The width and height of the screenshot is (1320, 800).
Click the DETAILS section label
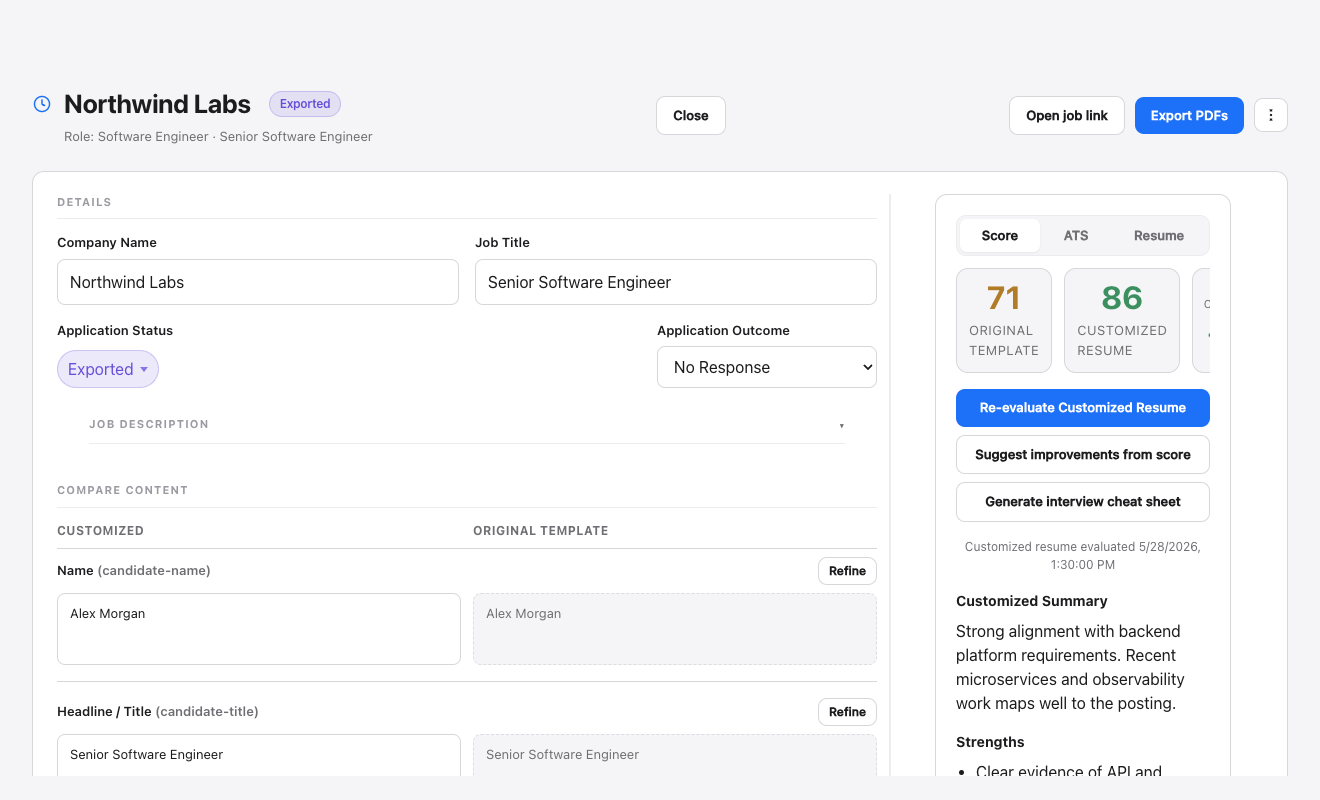(85, 203)
